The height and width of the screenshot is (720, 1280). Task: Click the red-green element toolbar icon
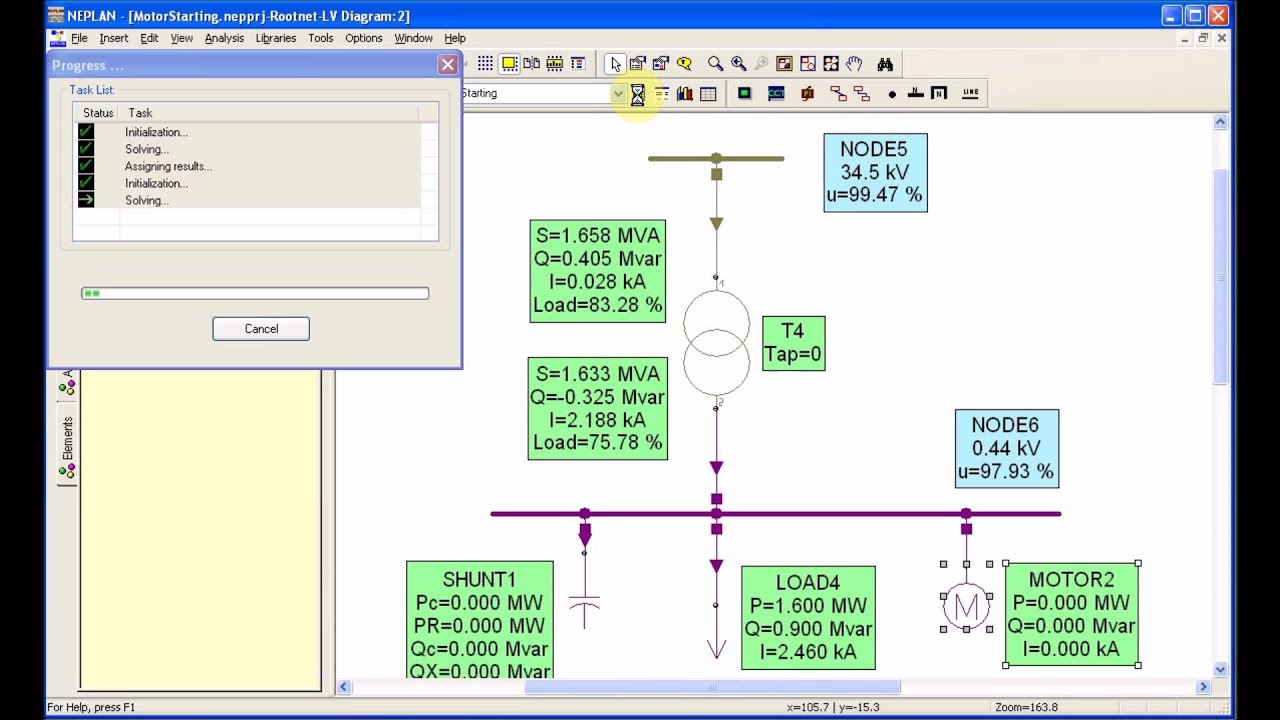pyautogui.click(x=807, y=93)
